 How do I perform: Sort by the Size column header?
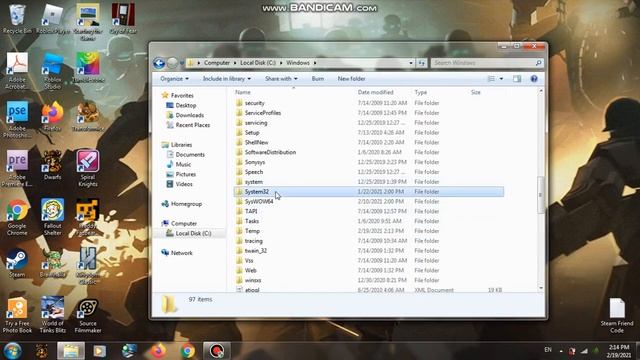pos(476,92)
